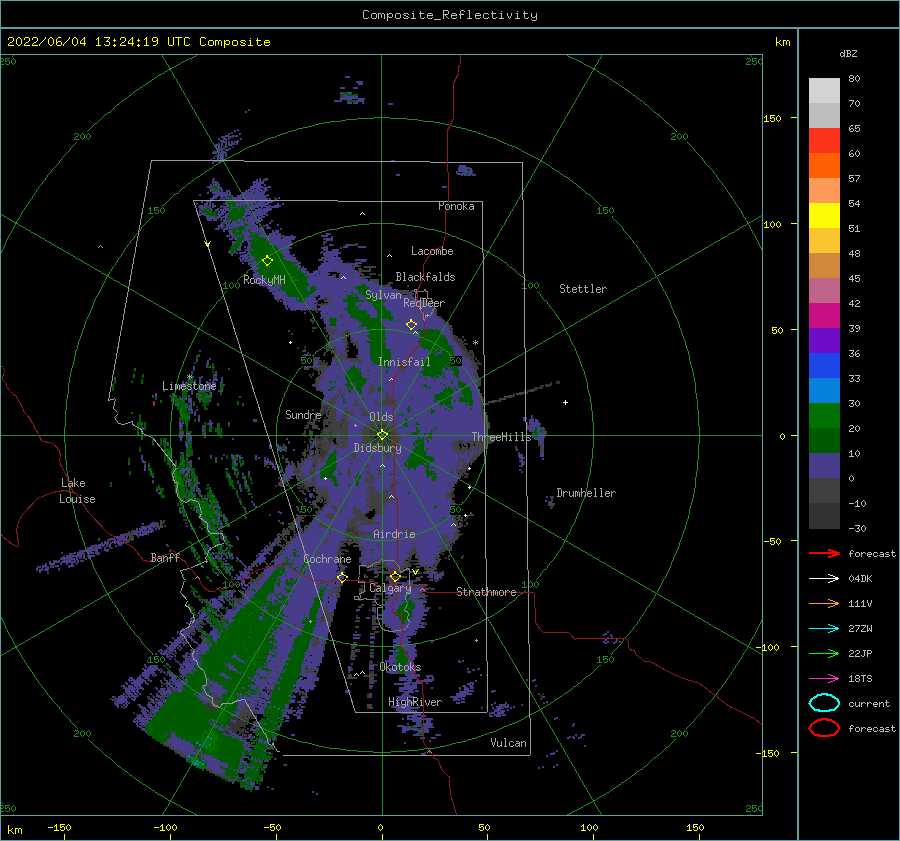This screenshot has height=841, width=900.
Task: Click the Drumheller city label
Action: [586, 493]
